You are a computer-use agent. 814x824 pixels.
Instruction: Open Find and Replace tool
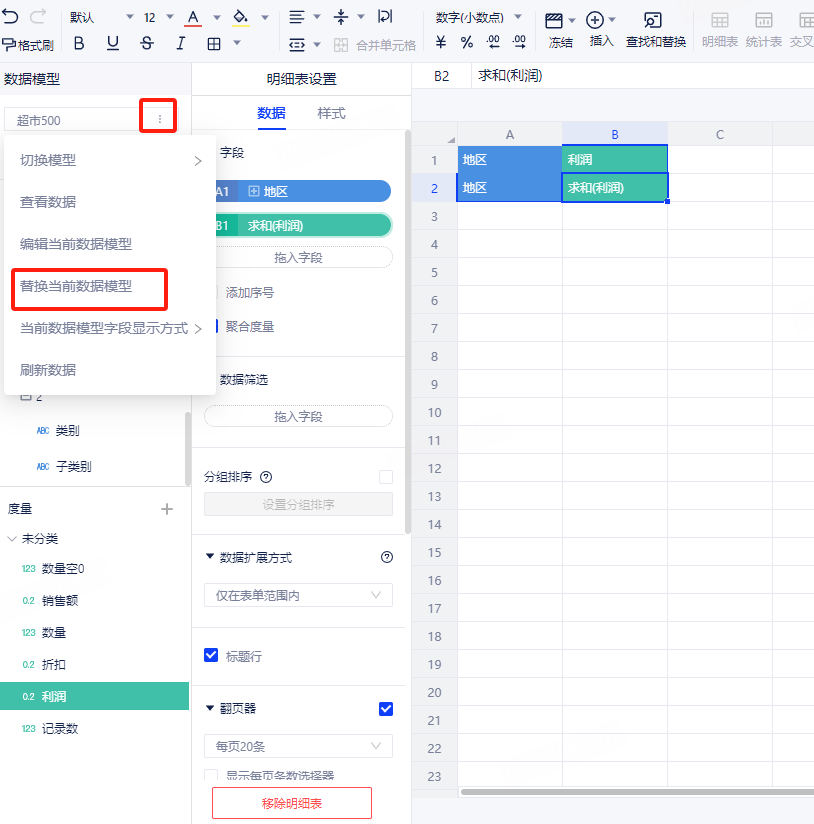click(x=655, y=30)
